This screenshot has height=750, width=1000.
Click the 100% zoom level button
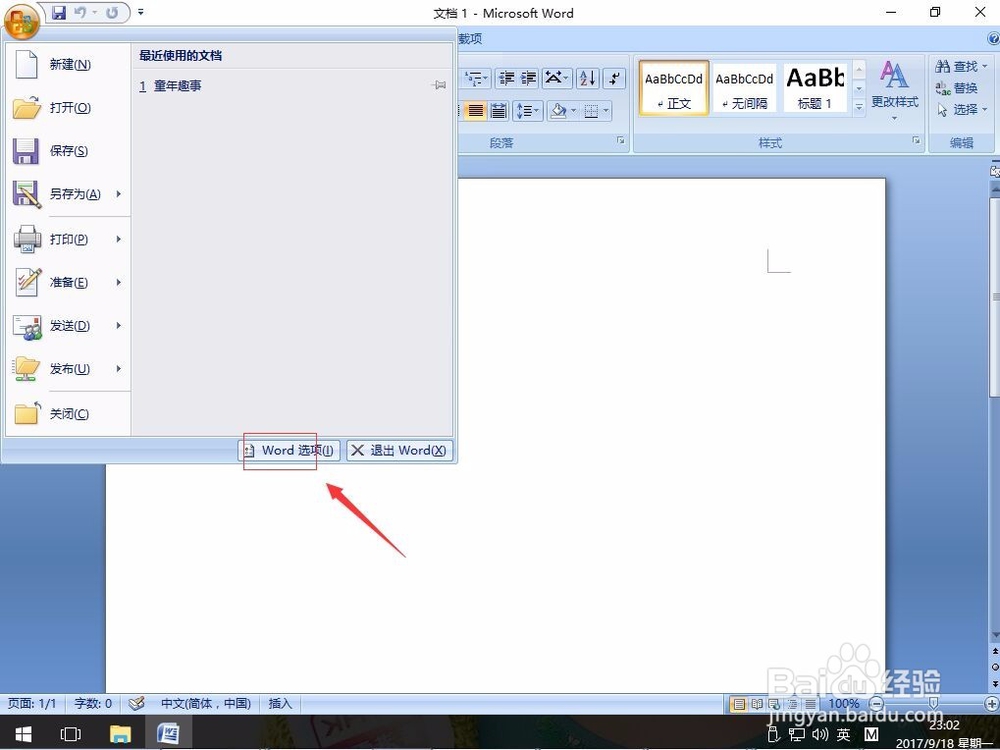[843, 703]
